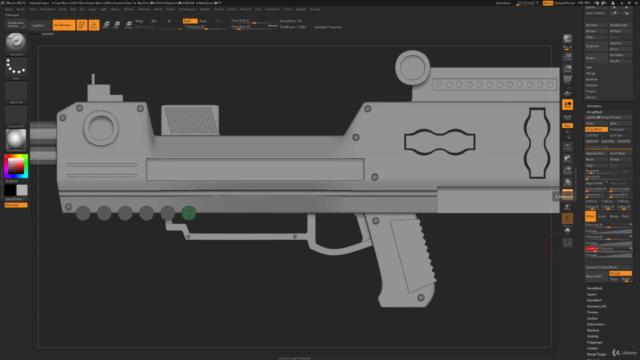Select the Scale gizmo icon in toolbar

point(117,25)
